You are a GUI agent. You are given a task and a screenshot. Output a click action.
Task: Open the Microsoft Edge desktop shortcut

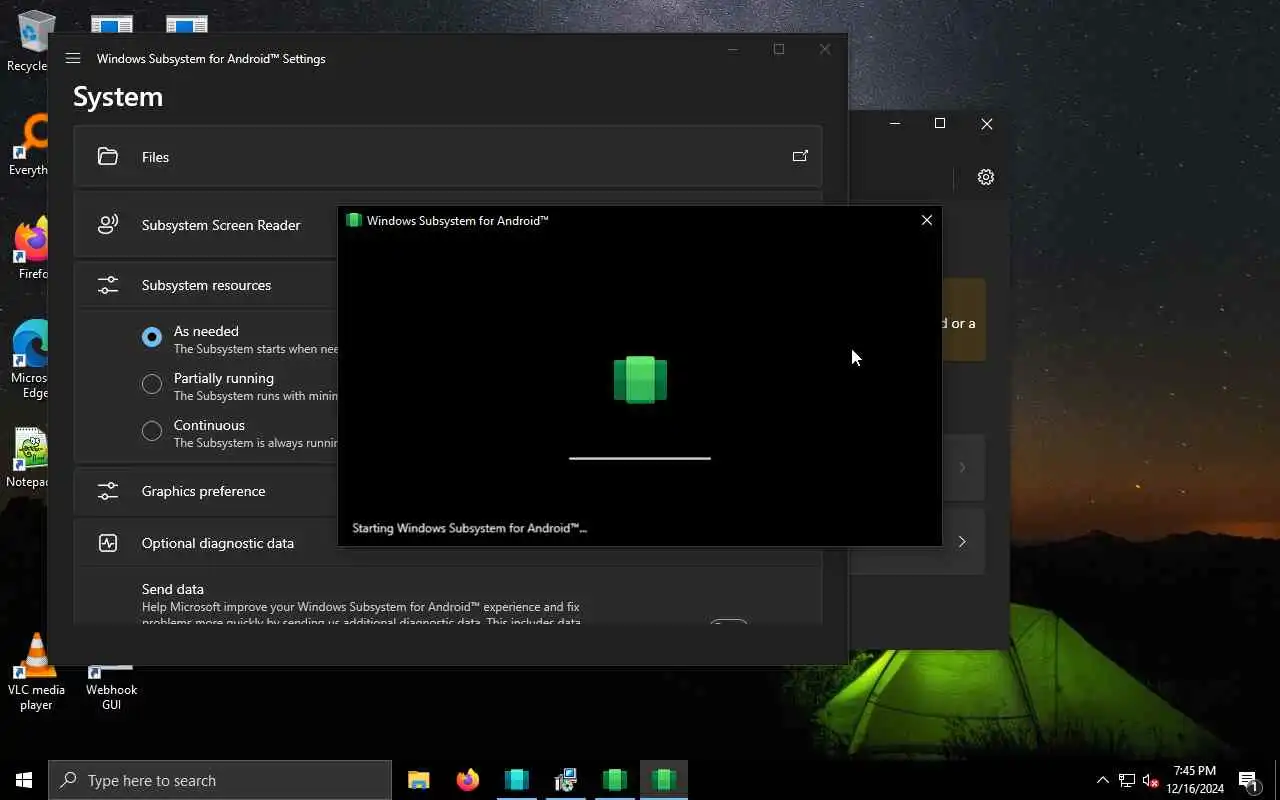point(30,358)
